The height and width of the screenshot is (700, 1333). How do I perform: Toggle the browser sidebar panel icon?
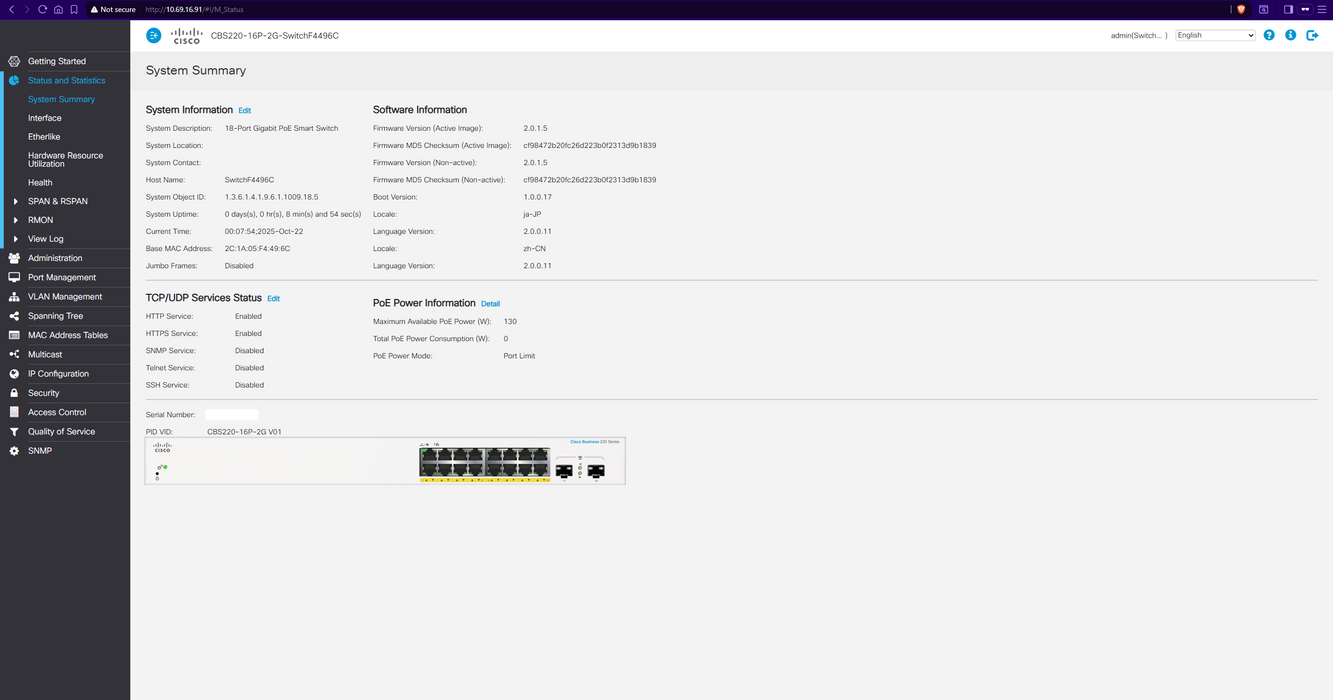click(x=1288, y=9)
